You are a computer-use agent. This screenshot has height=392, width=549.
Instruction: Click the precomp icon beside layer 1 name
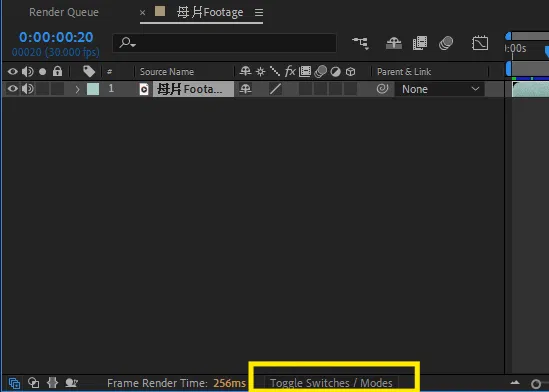[x=144, y=89]
